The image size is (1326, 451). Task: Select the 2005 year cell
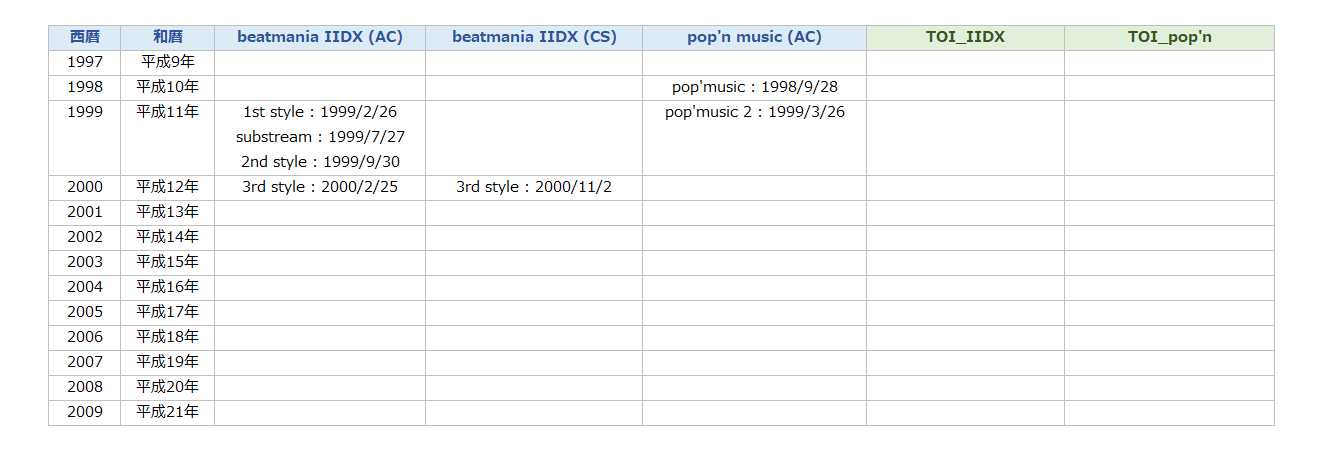pyautogui.click(x=85, y=313)
